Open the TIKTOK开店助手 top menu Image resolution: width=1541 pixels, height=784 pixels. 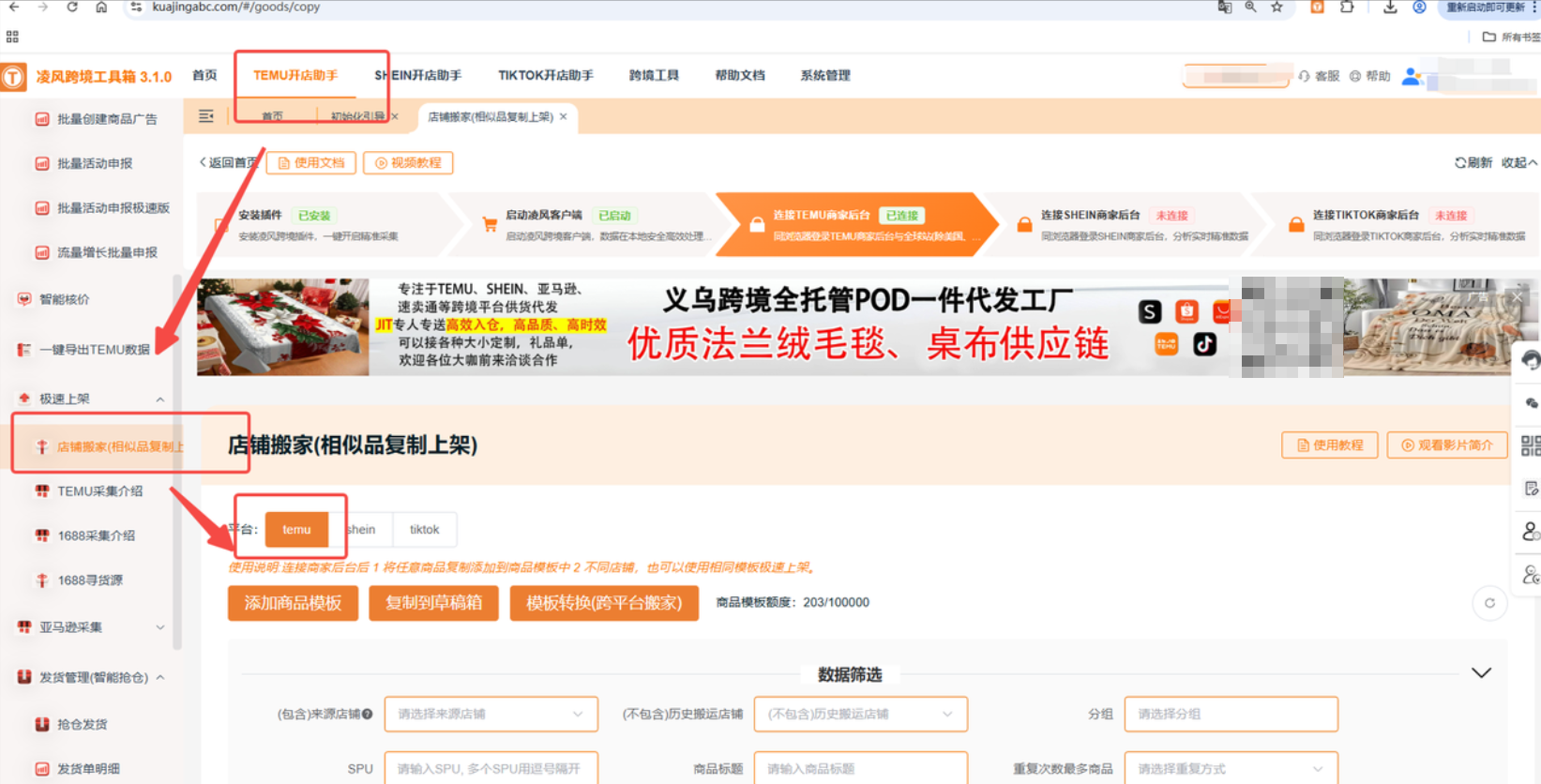coord(546,75)
